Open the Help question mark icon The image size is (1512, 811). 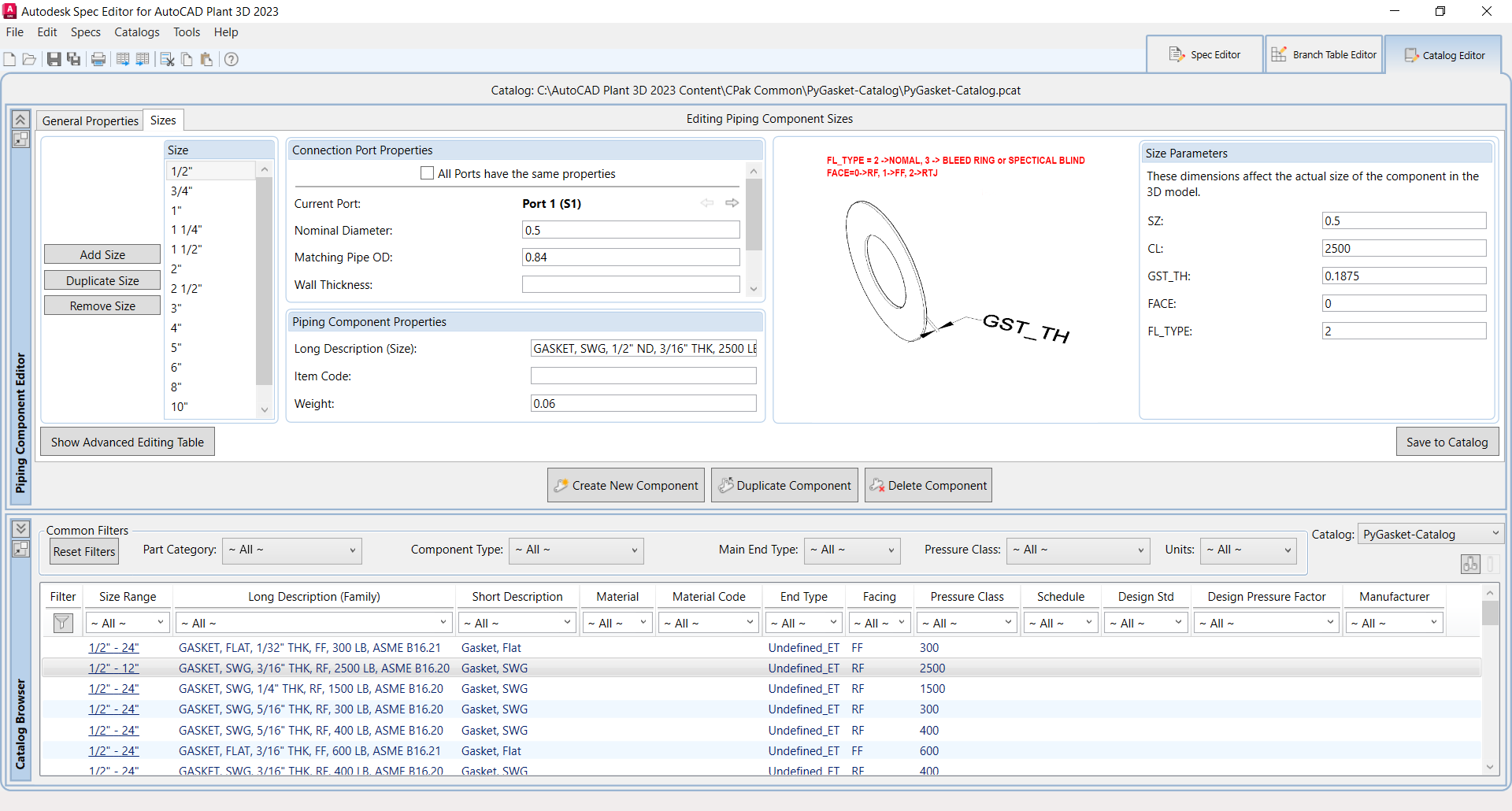pos(231,59)
